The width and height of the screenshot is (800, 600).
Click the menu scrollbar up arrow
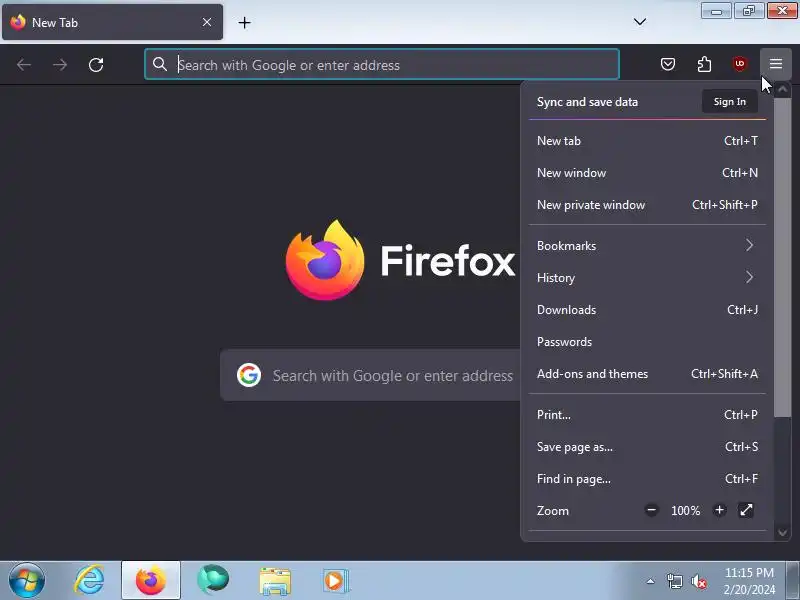point(783,89)
